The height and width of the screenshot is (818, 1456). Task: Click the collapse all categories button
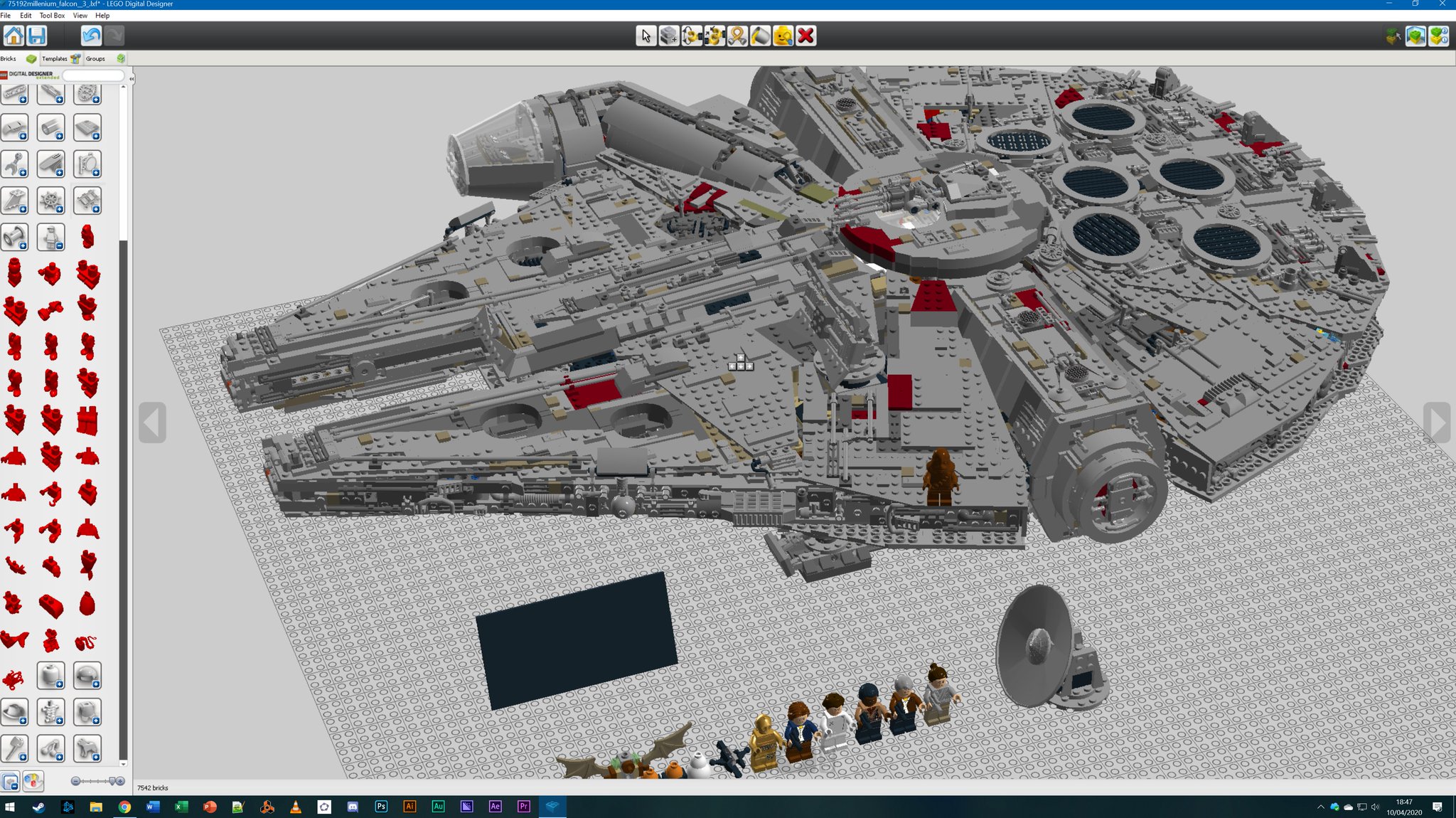10,782
